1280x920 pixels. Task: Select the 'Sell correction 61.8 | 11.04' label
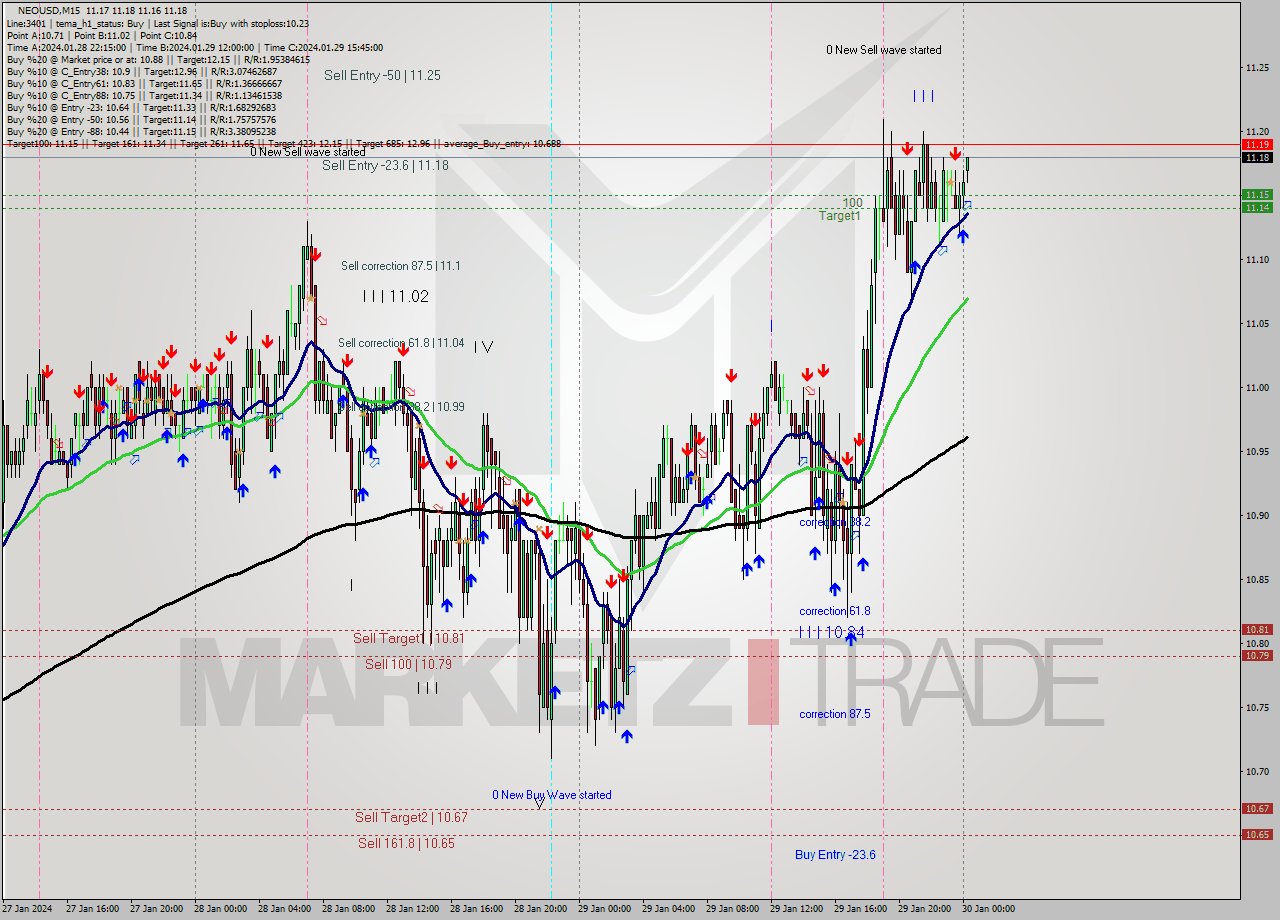tap(401, 343)
